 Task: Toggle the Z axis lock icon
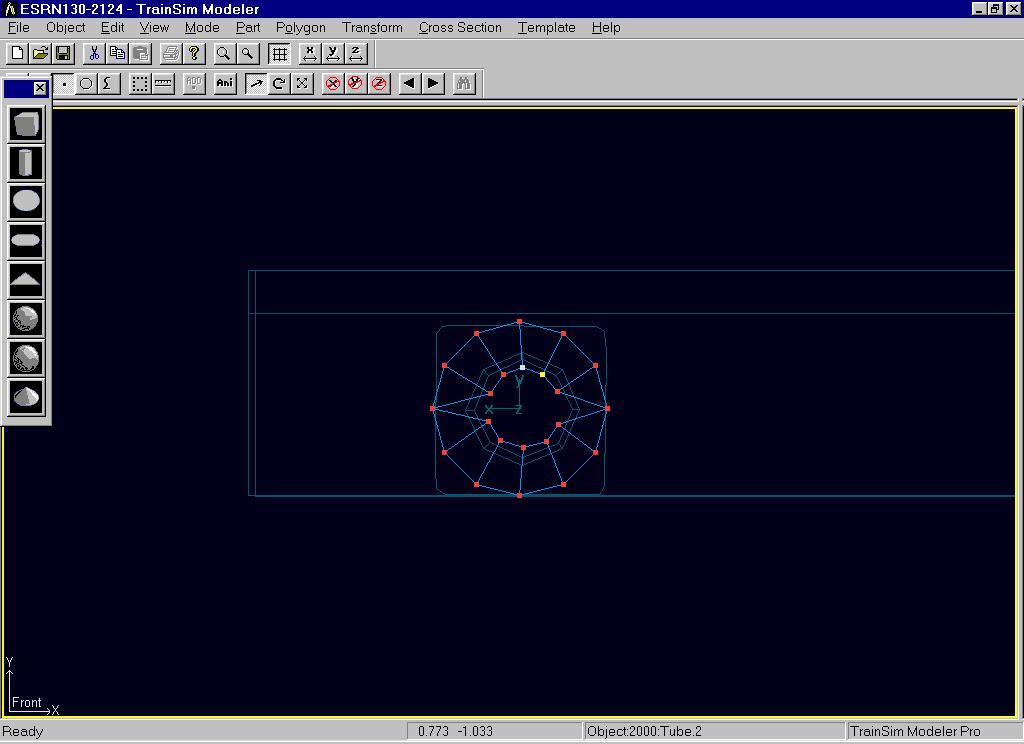379,83
